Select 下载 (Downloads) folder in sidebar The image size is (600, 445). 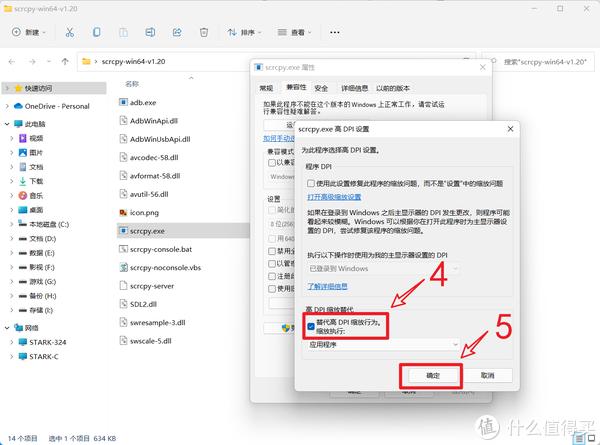click(31, 181)
